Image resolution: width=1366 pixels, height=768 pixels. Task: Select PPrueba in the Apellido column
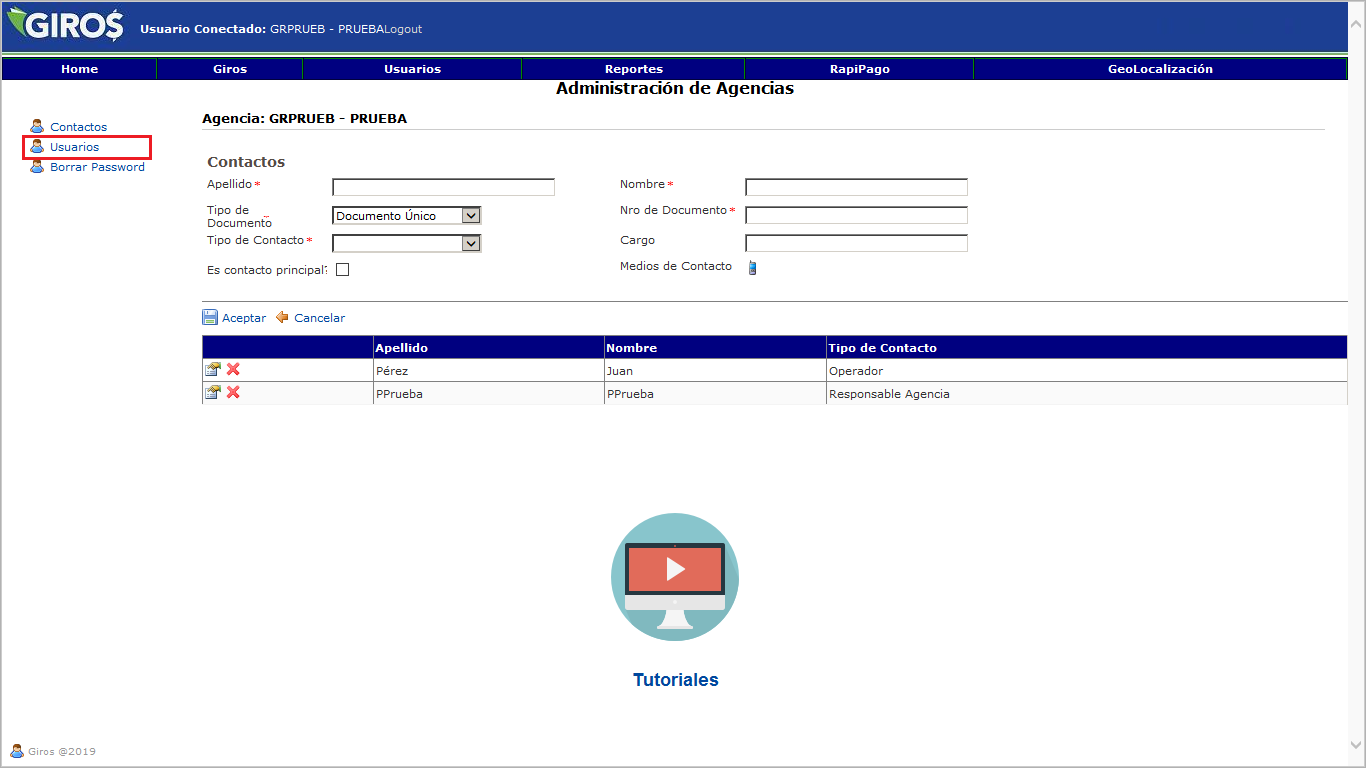(488, 393)
